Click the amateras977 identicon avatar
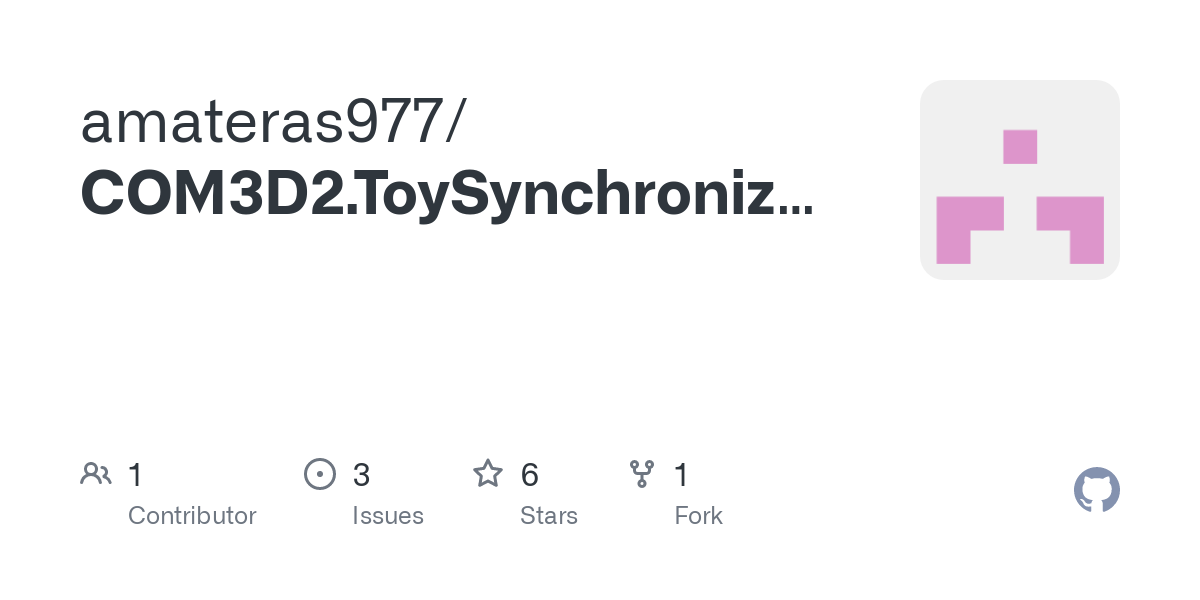Screen dimensions: 1200x600 point(1020,180)
